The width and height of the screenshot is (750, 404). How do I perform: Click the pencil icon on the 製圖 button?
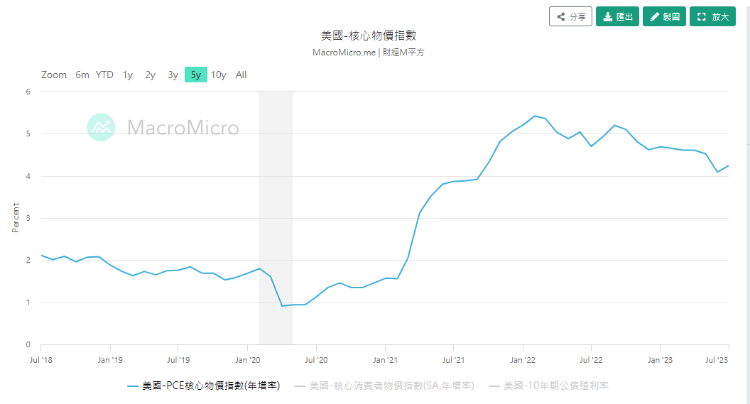[653, 17]
